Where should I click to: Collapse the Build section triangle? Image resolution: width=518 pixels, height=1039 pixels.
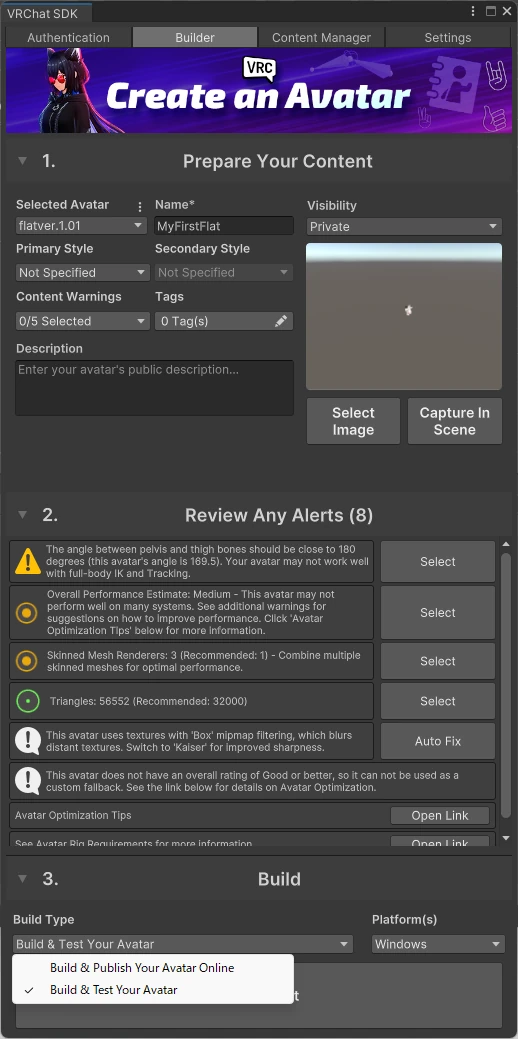tap(23, 879)
